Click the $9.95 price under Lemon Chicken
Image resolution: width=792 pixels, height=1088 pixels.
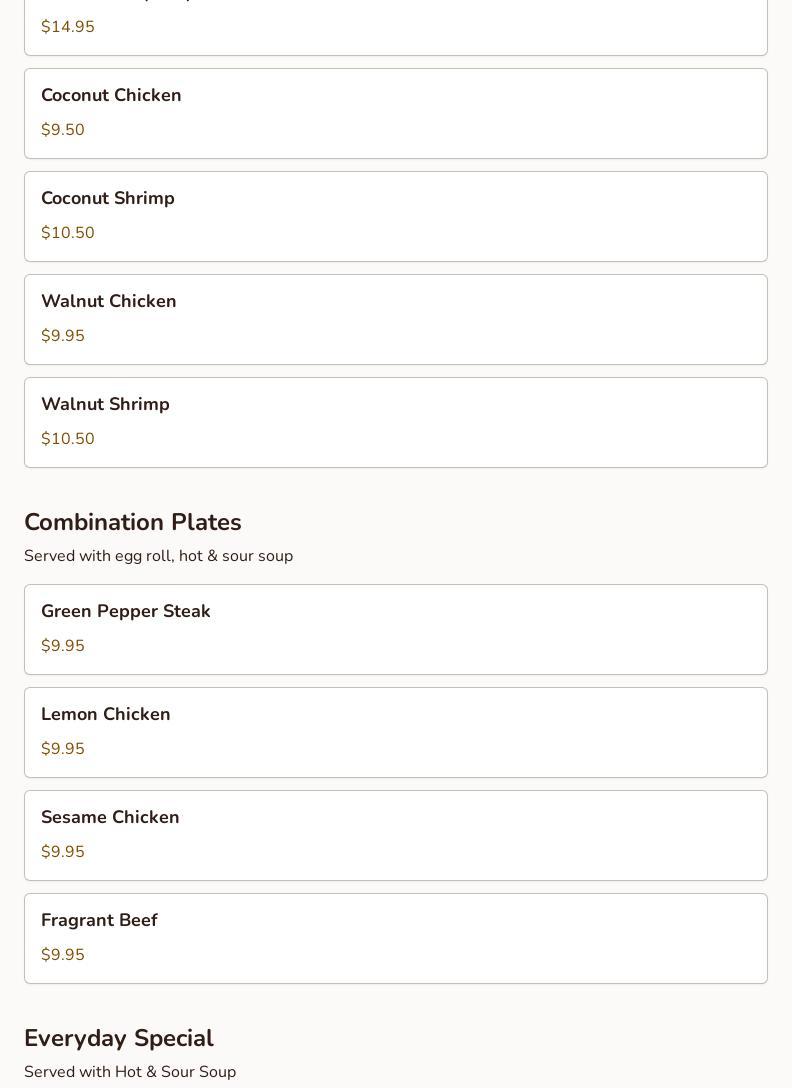[x=63, y=749]
